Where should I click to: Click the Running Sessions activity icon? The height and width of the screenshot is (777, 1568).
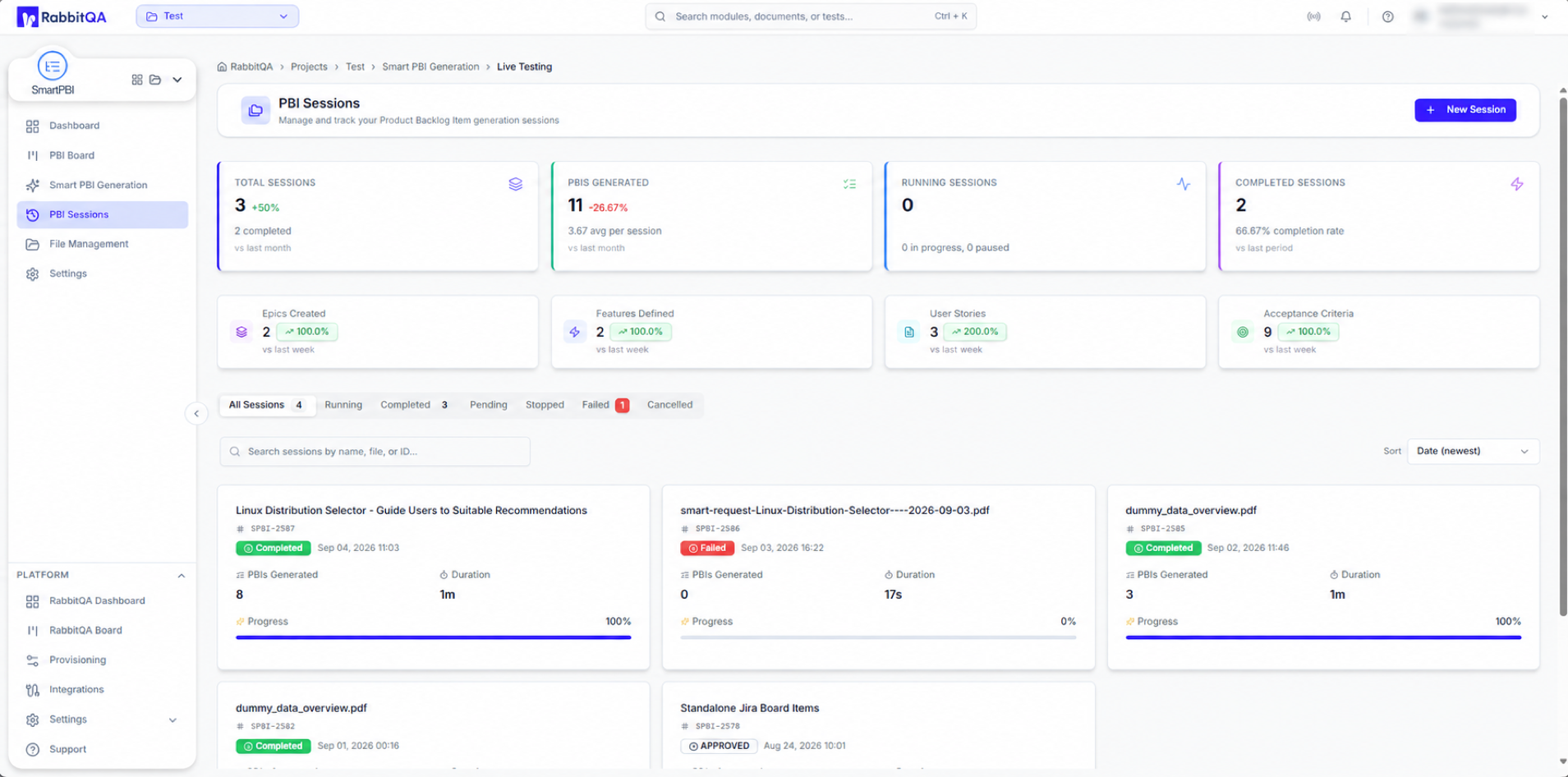1183,184
